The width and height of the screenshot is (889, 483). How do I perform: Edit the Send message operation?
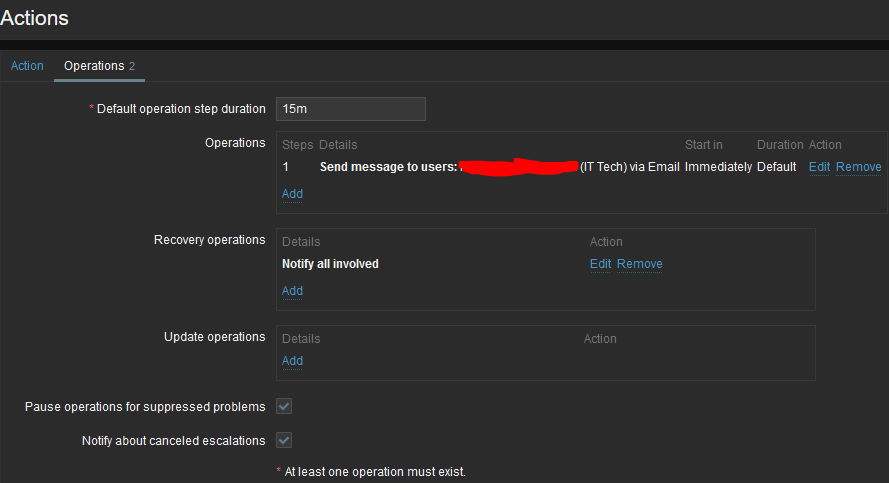[819, 167]
